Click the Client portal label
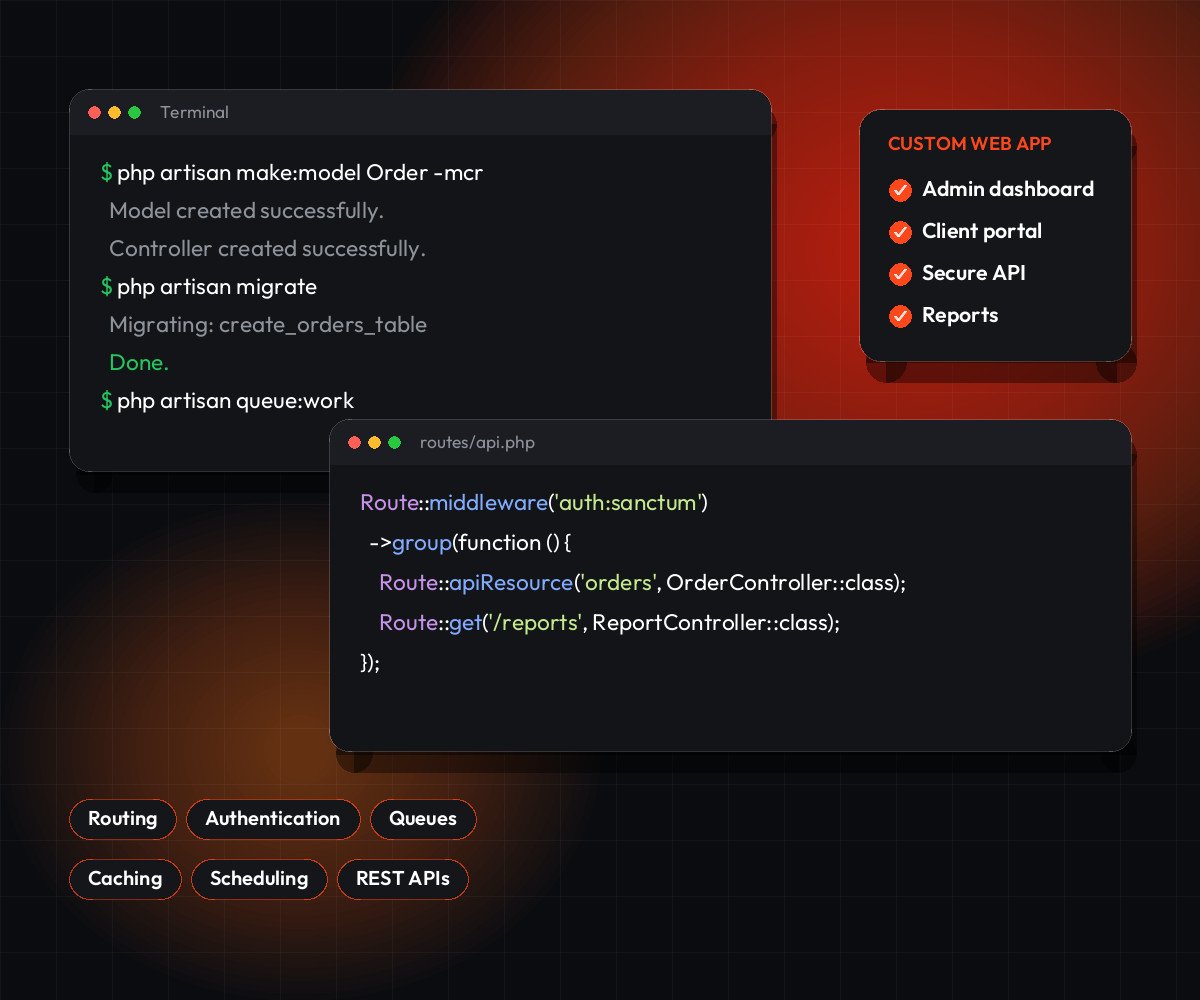The image size is (1200, 1000). (982, 231)
